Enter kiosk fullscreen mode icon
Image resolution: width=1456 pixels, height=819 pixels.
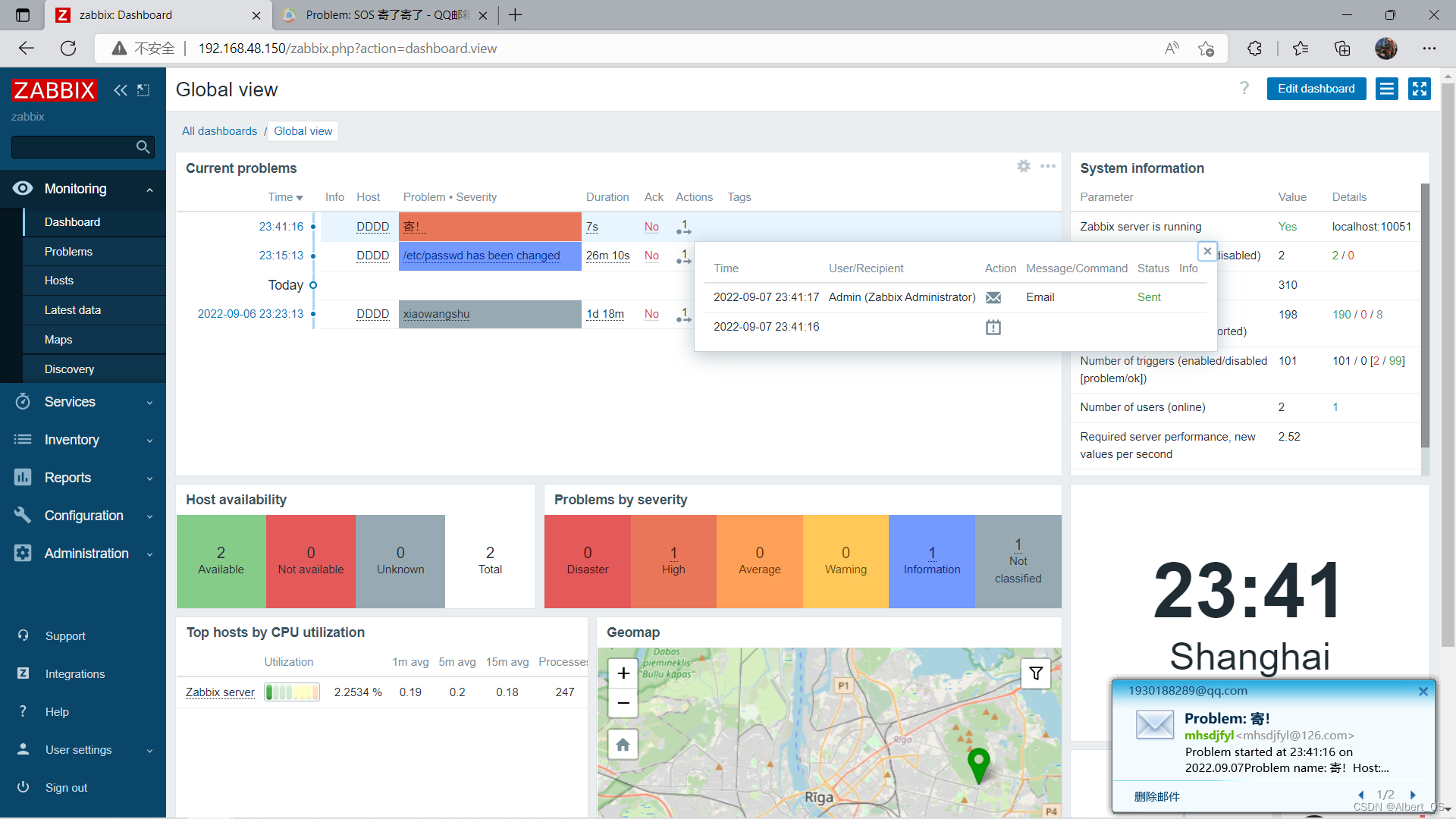pos(1419,89)
